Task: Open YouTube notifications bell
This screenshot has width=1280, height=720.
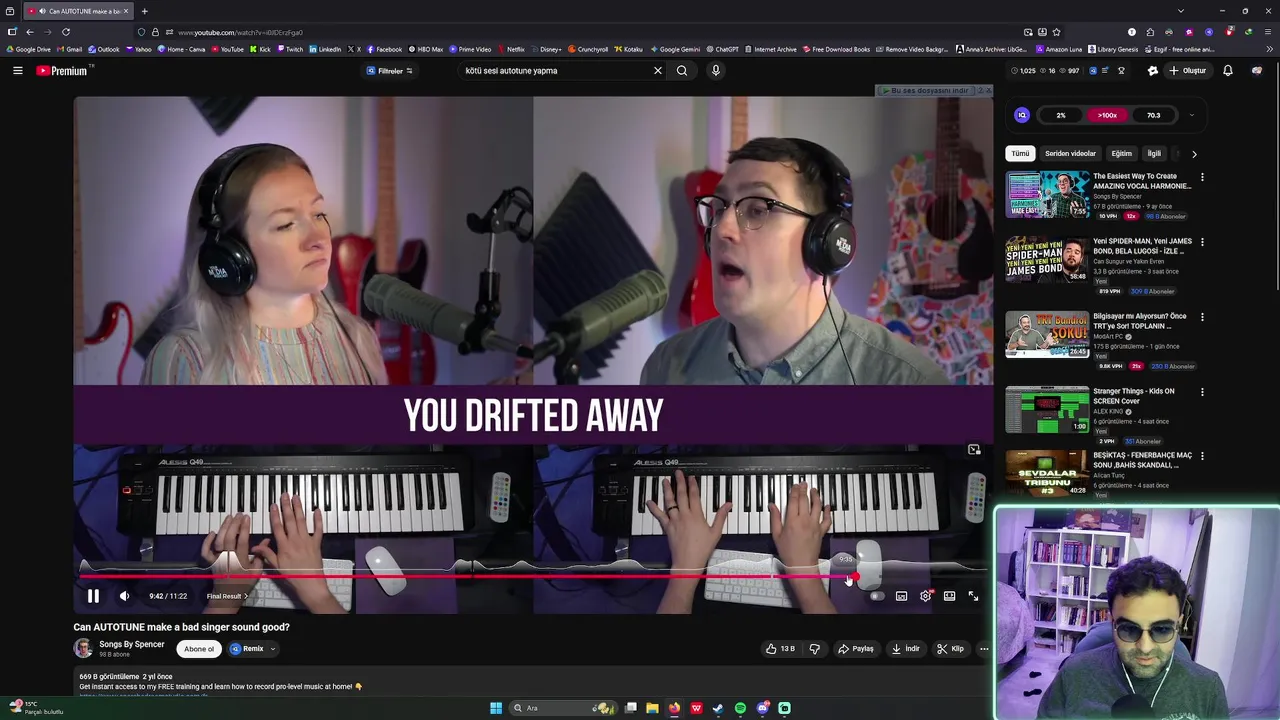Action: pyautogui.click(x=1228, y=71)
